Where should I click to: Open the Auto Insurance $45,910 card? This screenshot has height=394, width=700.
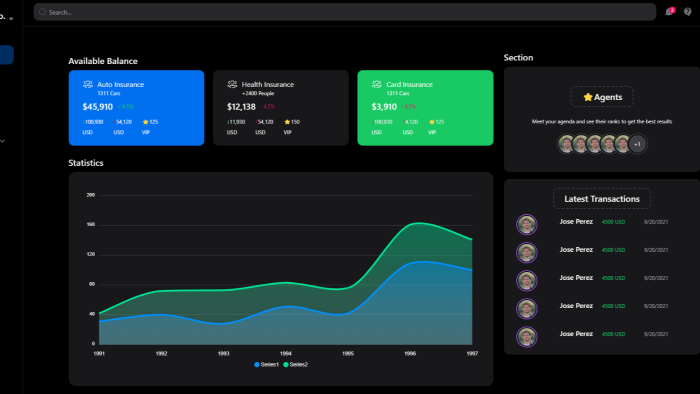(x=136, y=108)
